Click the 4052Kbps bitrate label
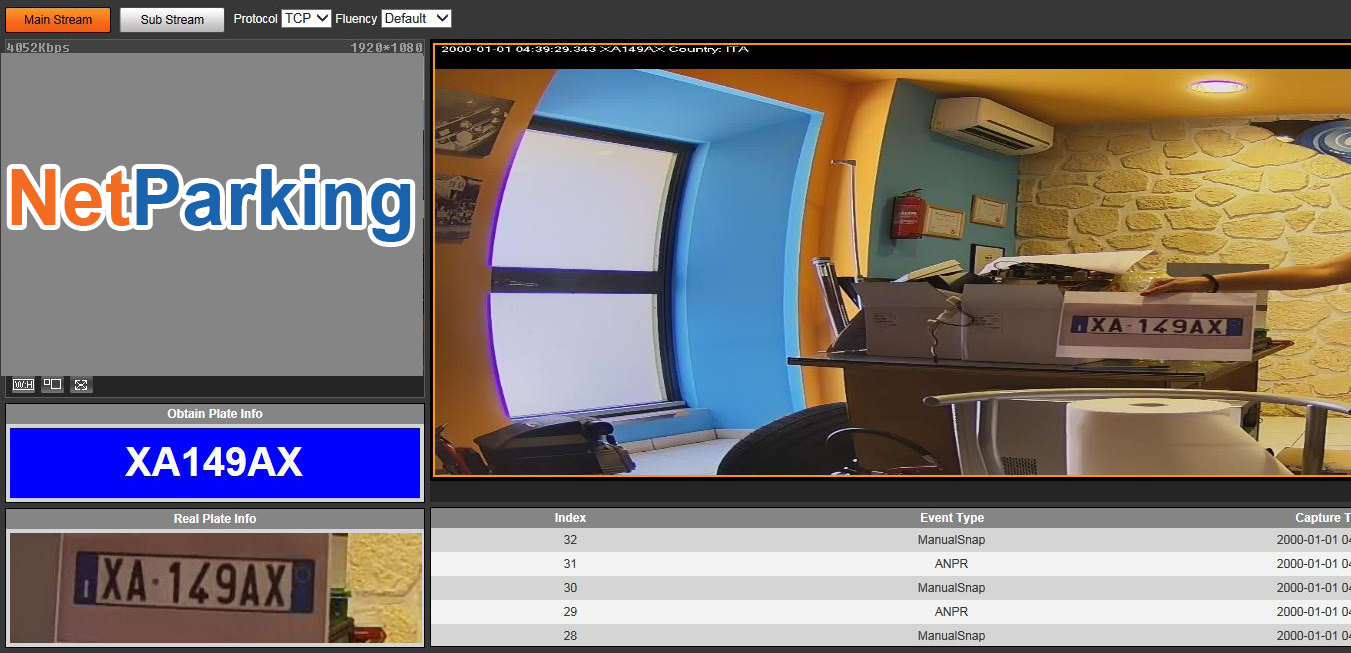This screenshot has width=1351, height=653. click(38, 47)
